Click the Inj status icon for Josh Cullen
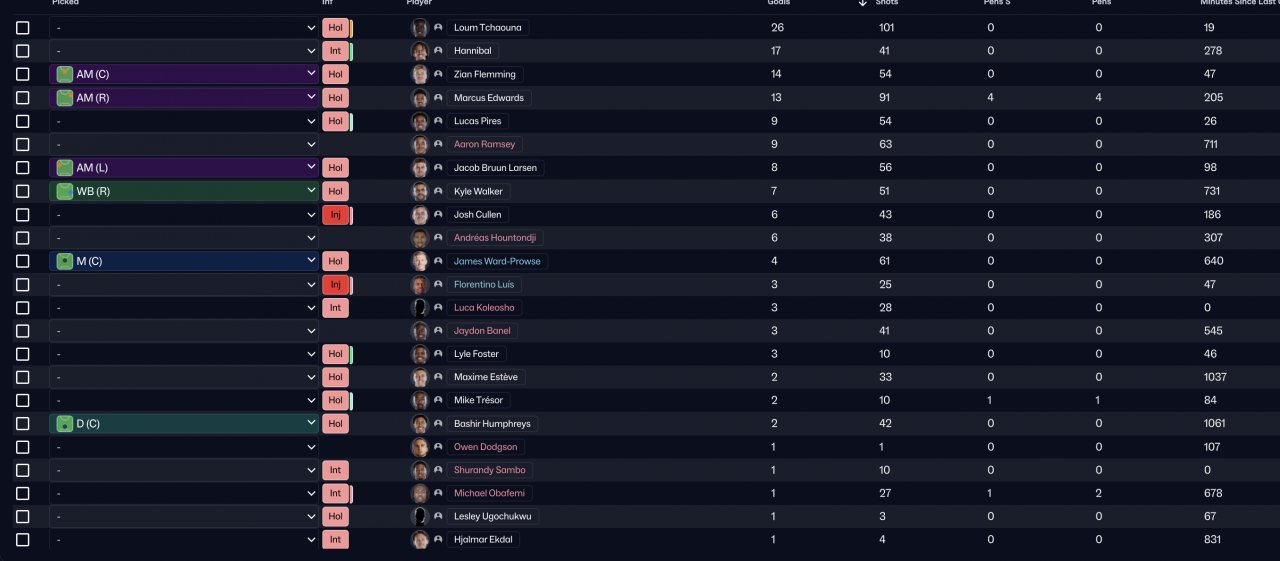Viewport: 1280px width, 561px height. [x=335, y=215]
